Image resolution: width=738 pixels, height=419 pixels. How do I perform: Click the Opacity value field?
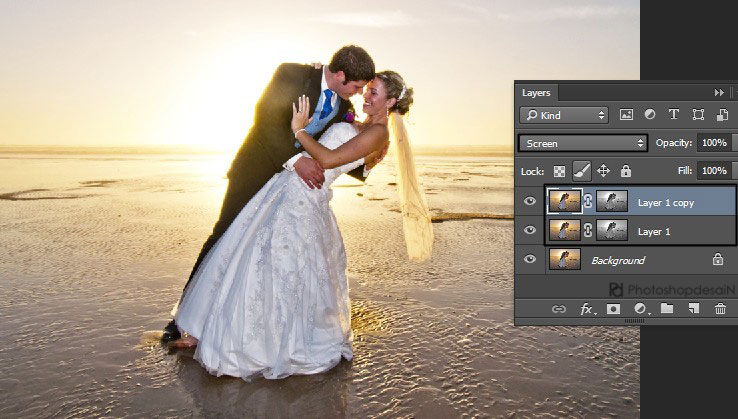click(714, 143)
